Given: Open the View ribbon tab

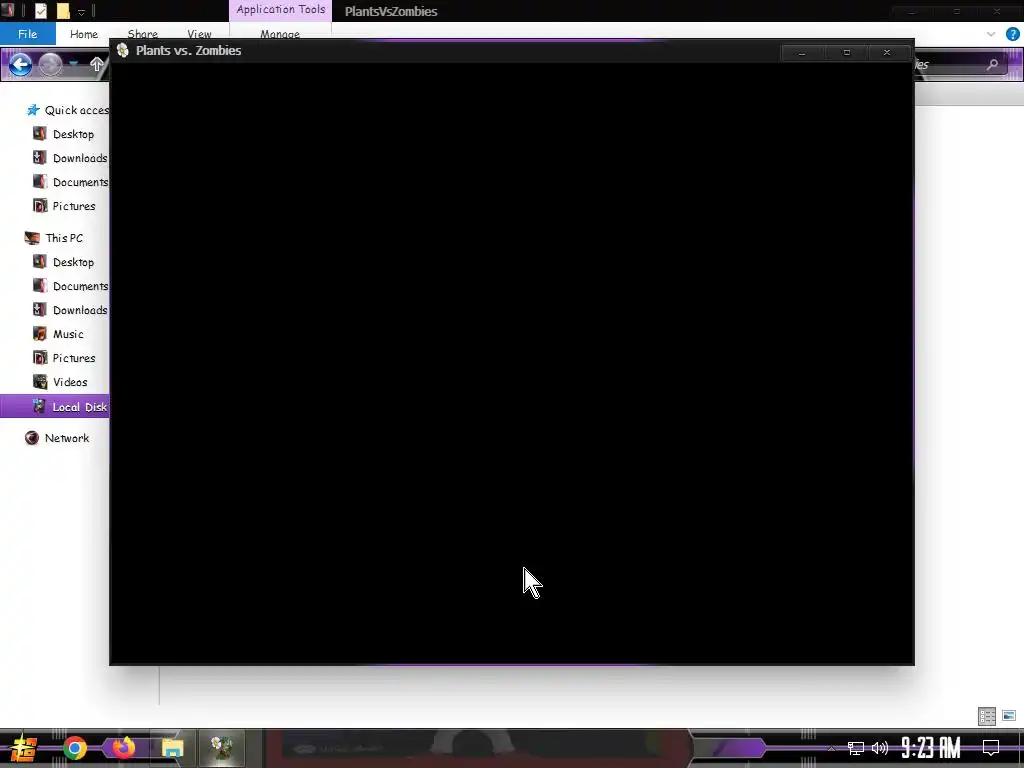Looking at the screenshot, I should click(x=199, y=34).
